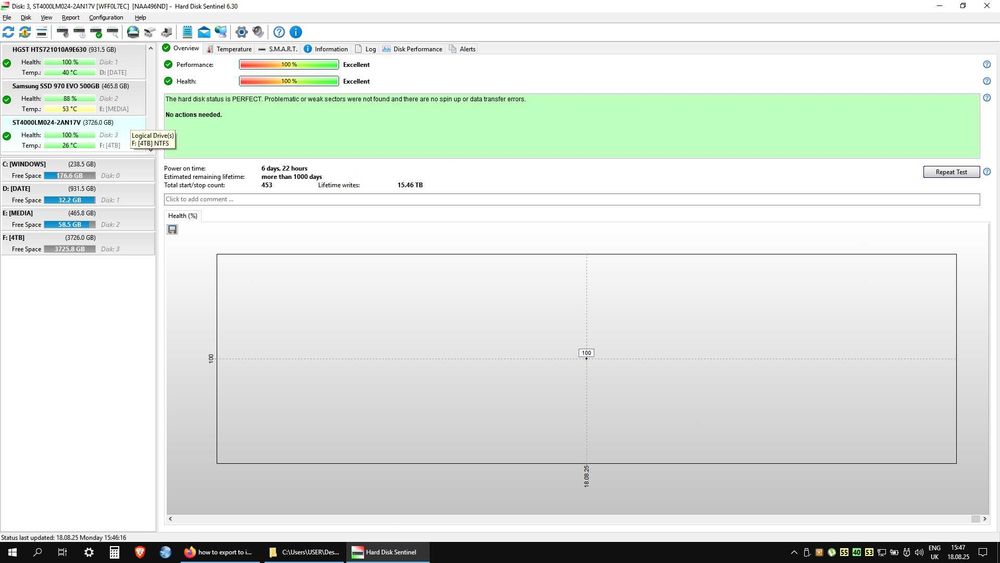Viewport: 1000px width, 563px height.
Task: Switch to the Alerts tab
Action: click(x=462, y=49)
